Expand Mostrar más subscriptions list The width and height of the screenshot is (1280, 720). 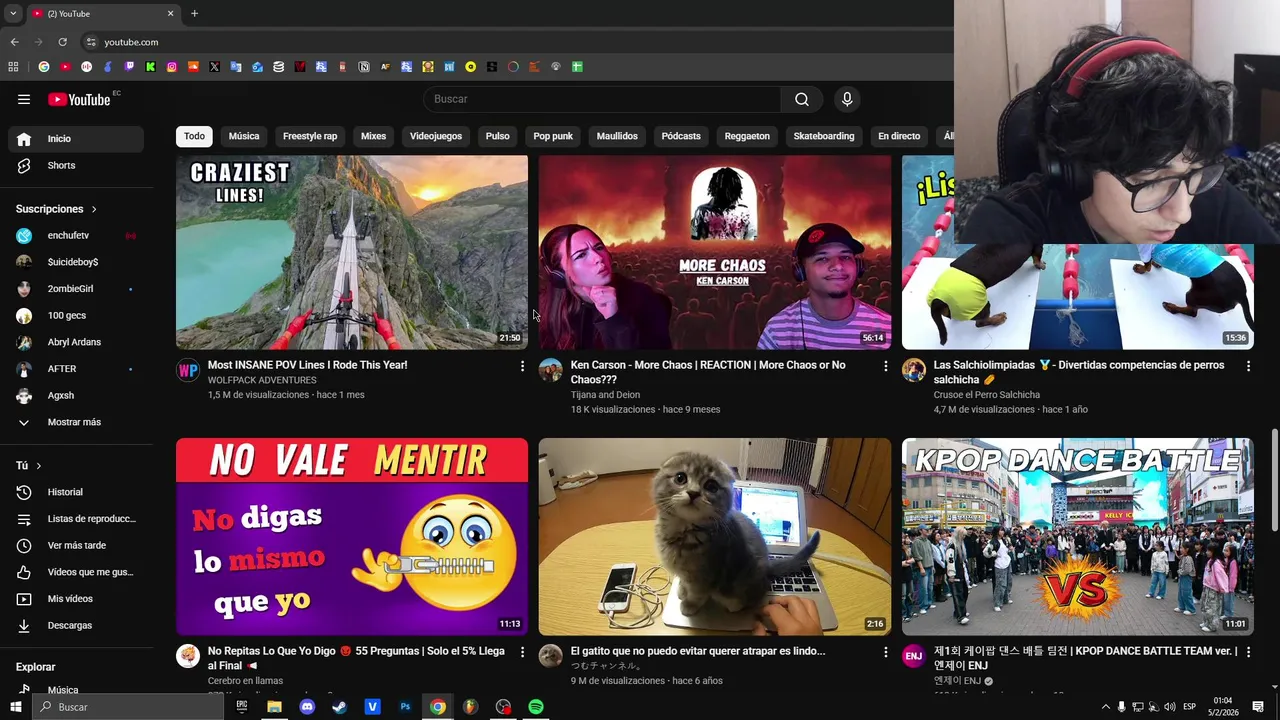pyautogui.click(x=76, y=422)
